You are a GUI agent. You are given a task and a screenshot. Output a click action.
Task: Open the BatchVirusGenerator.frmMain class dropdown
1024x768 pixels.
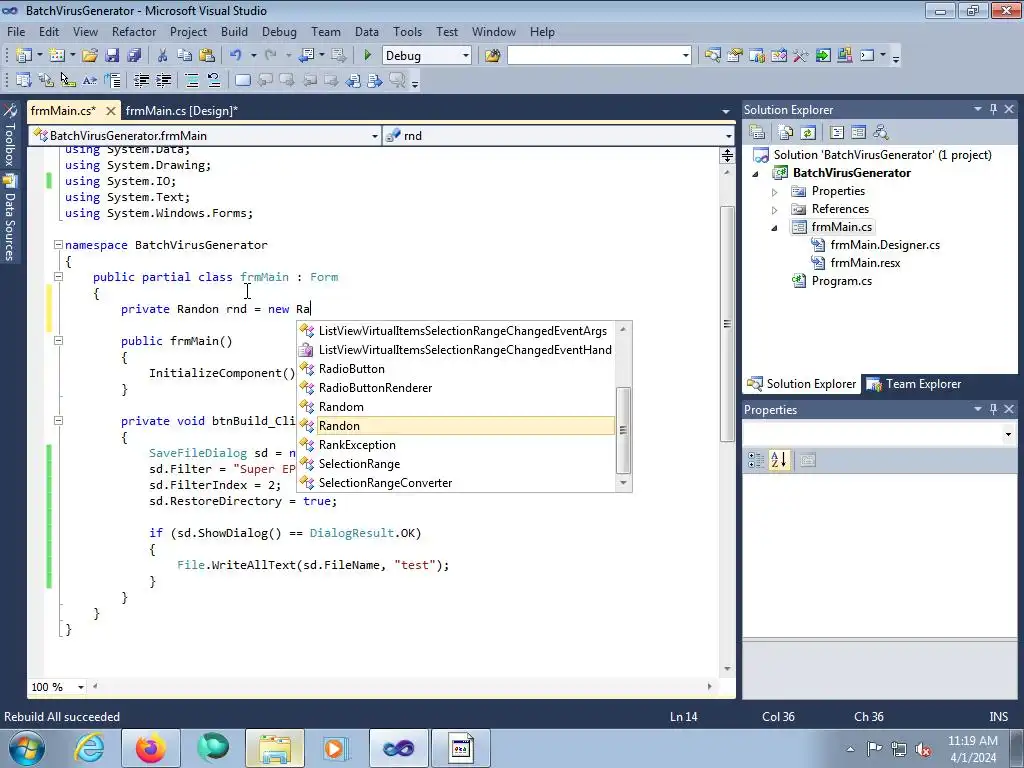pyautogui.click(x=374, y=136)
